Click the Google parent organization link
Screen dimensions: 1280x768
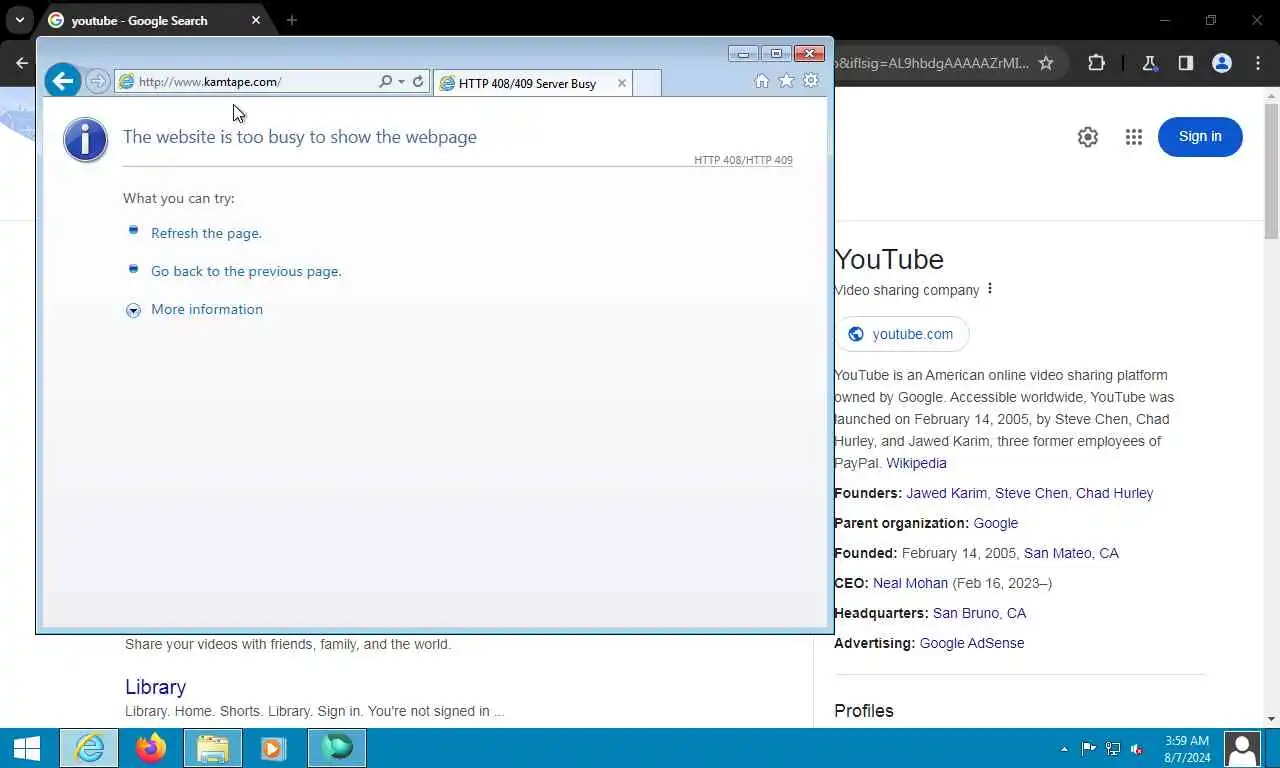(x=995, y=523)
